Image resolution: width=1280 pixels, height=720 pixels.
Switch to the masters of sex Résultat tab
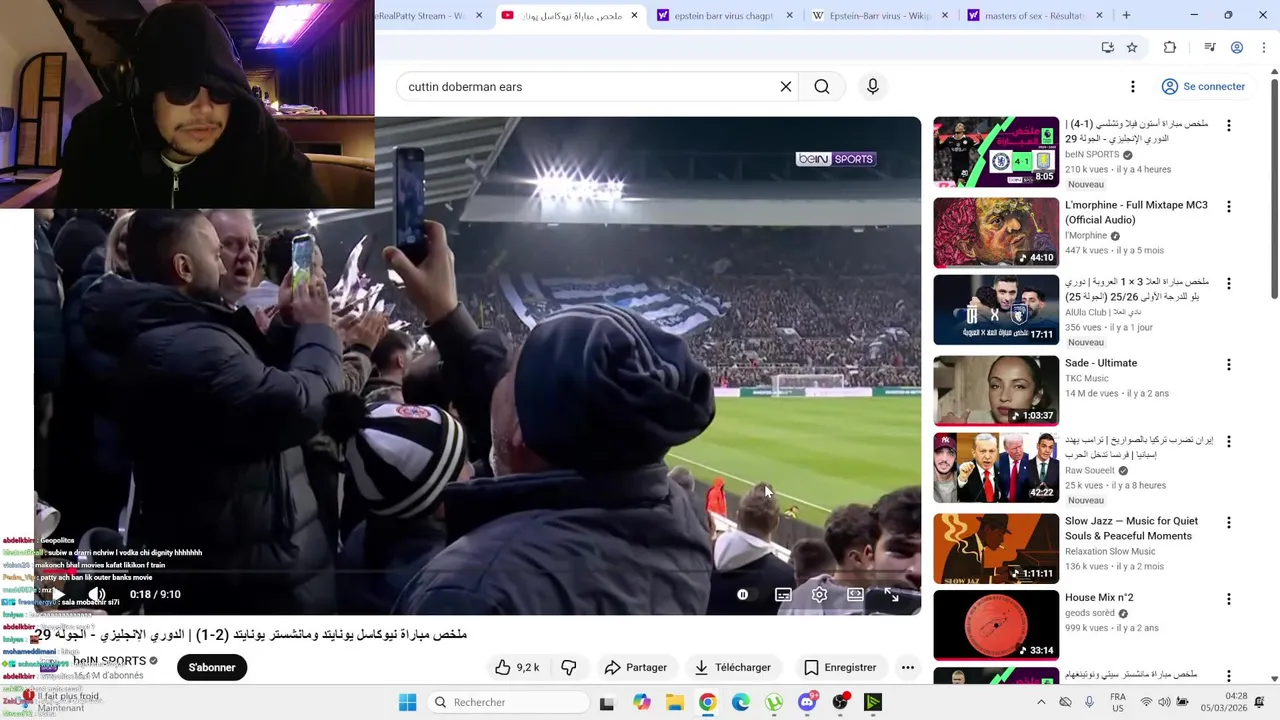(x=1034, y=16)
